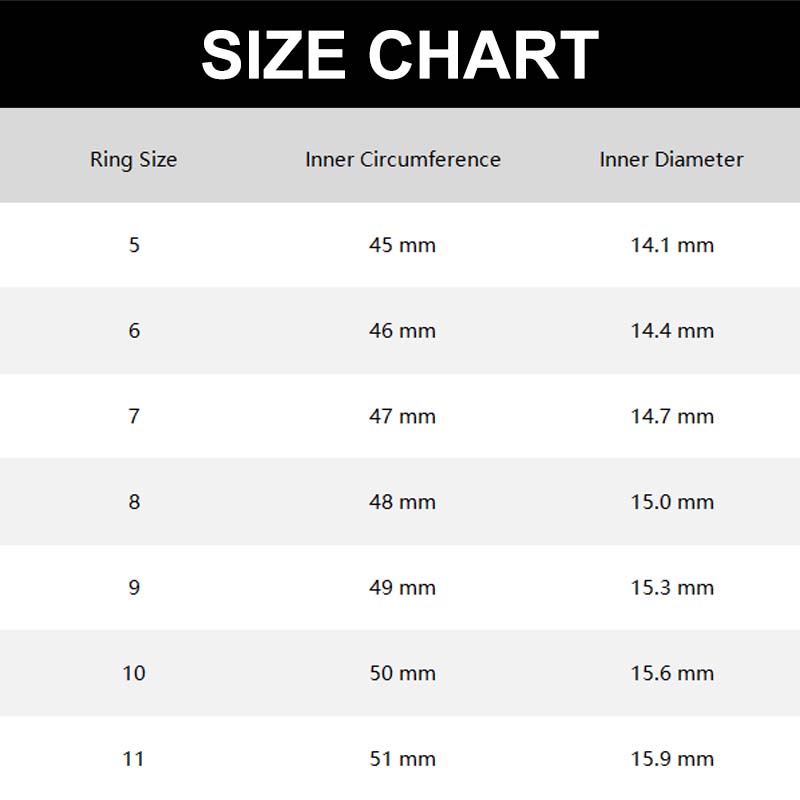Viewport: 800px width, 800px height.
Task: Click the 51 mm circumference value
Action: pos(403,759)
